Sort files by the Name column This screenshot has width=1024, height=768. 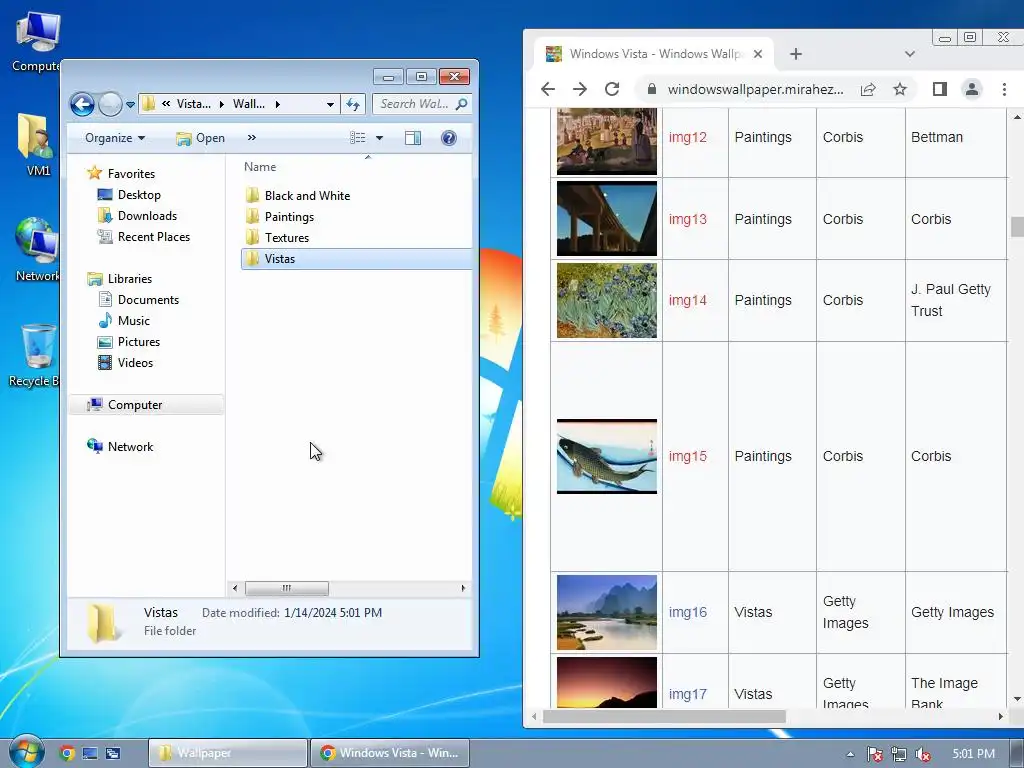[260, 167]
